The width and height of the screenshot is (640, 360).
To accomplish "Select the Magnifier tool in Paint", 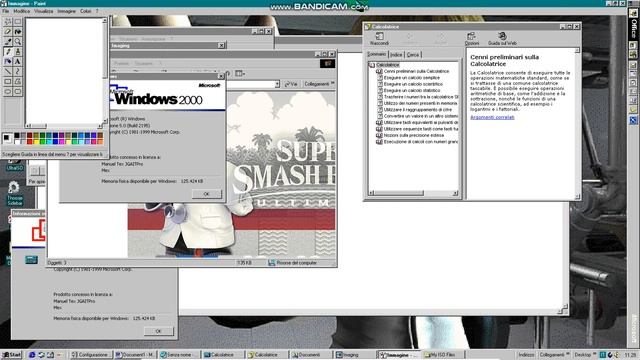I will pos(18,41).
